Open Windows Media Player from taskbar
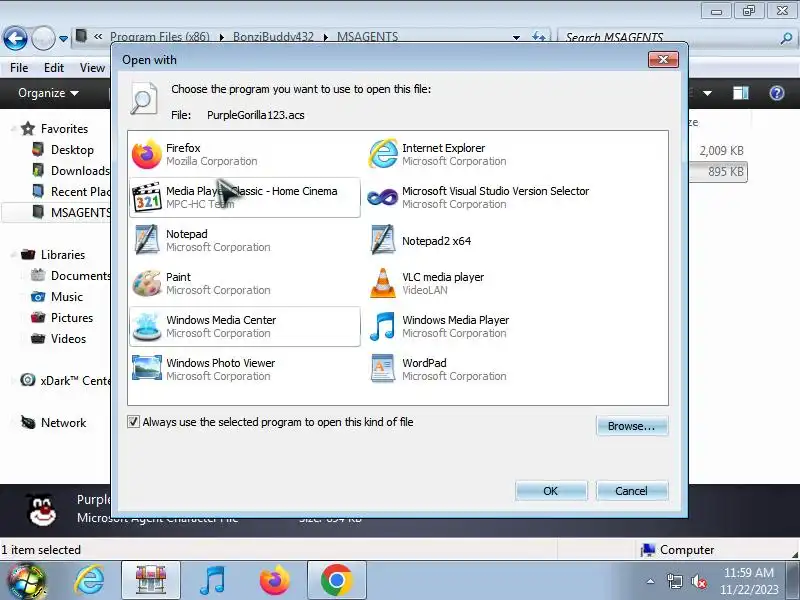The image size is (800, 600). (x=212, y=581)
